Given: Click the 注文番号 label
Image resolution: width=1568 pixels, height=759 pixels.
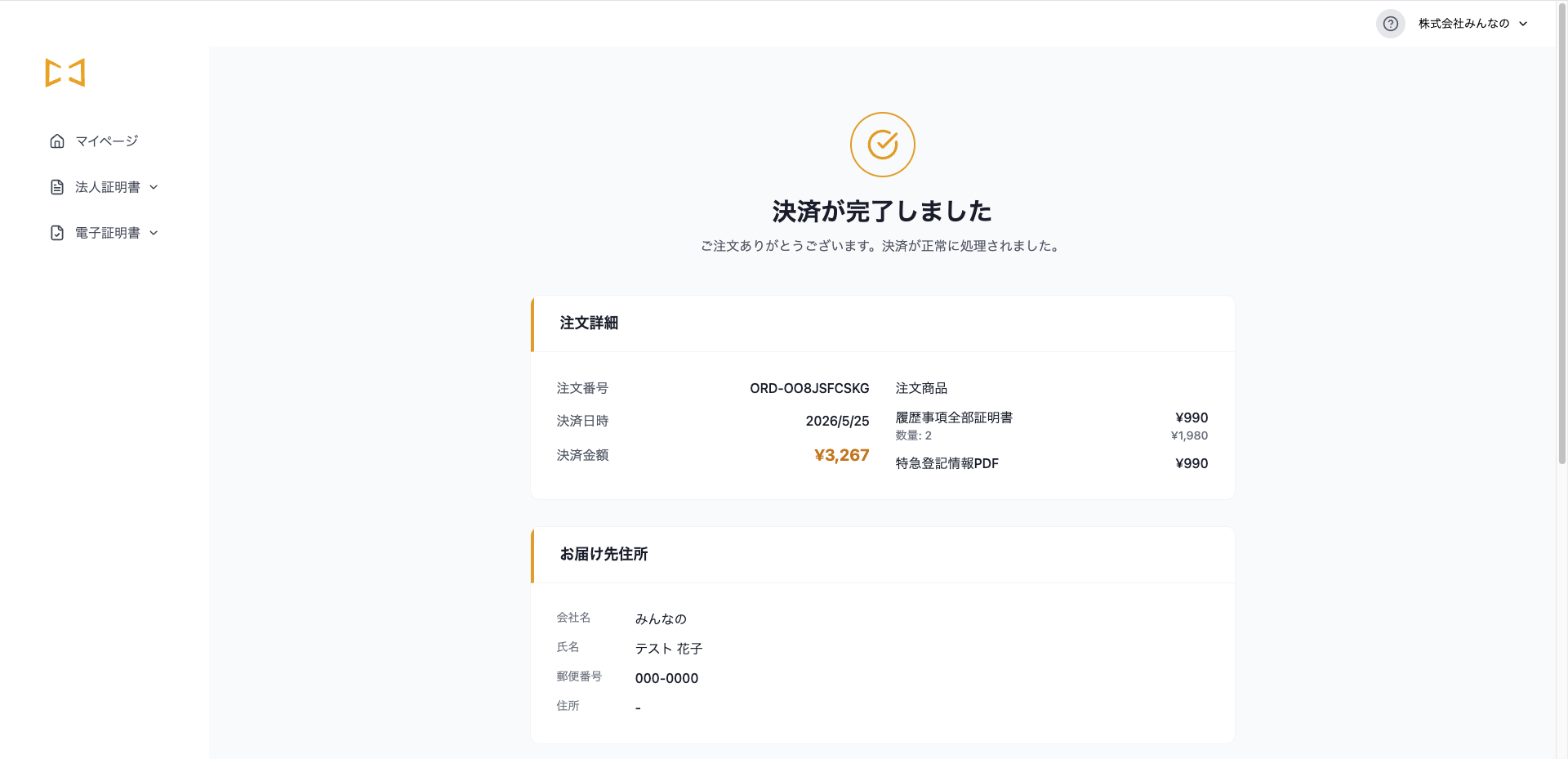Looking at the screenshot, I should [582, 388].
